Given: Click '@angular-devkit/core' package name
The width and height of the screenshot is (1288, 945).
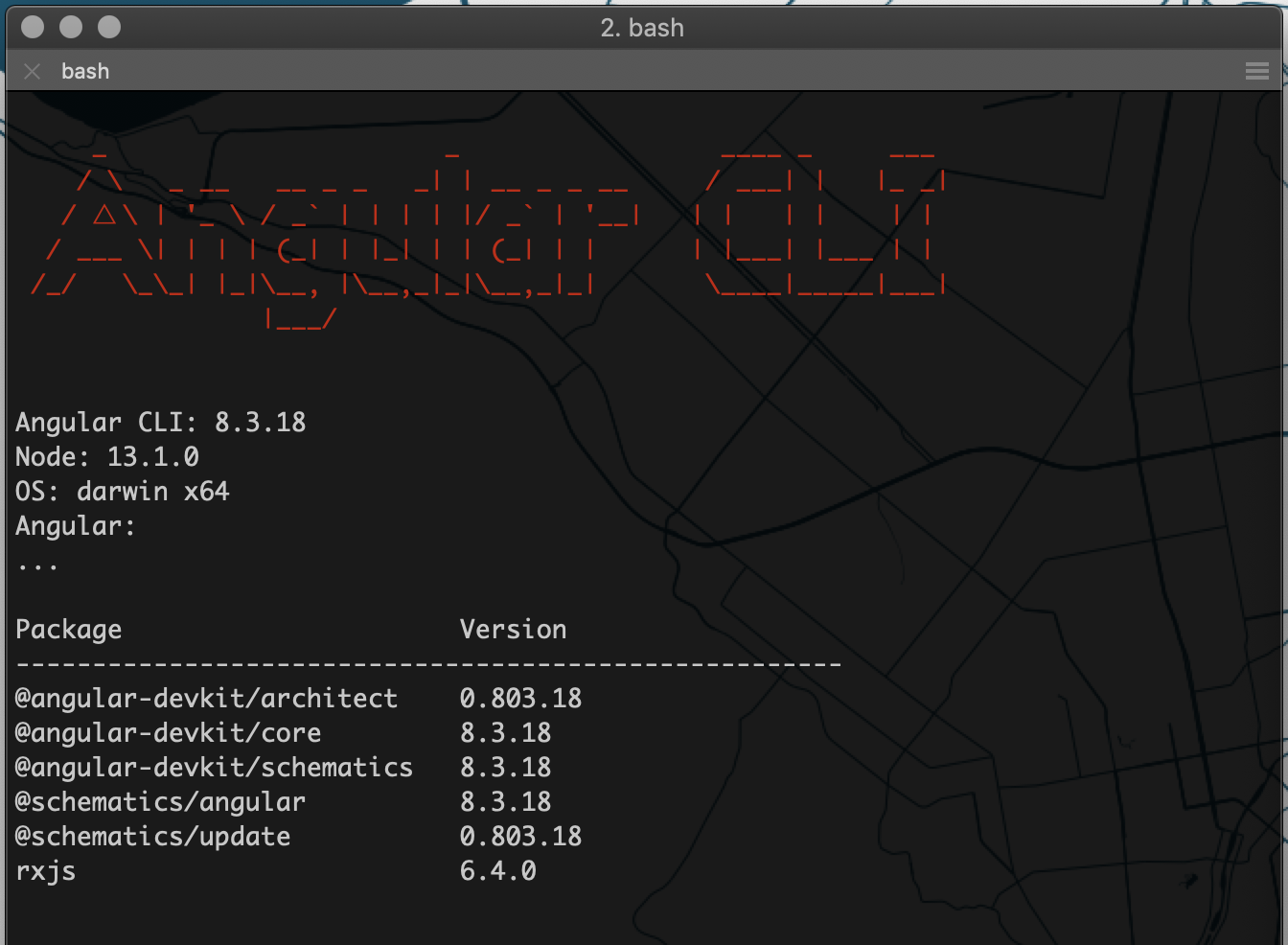Looking at the screenshot, I should point(169,733).
